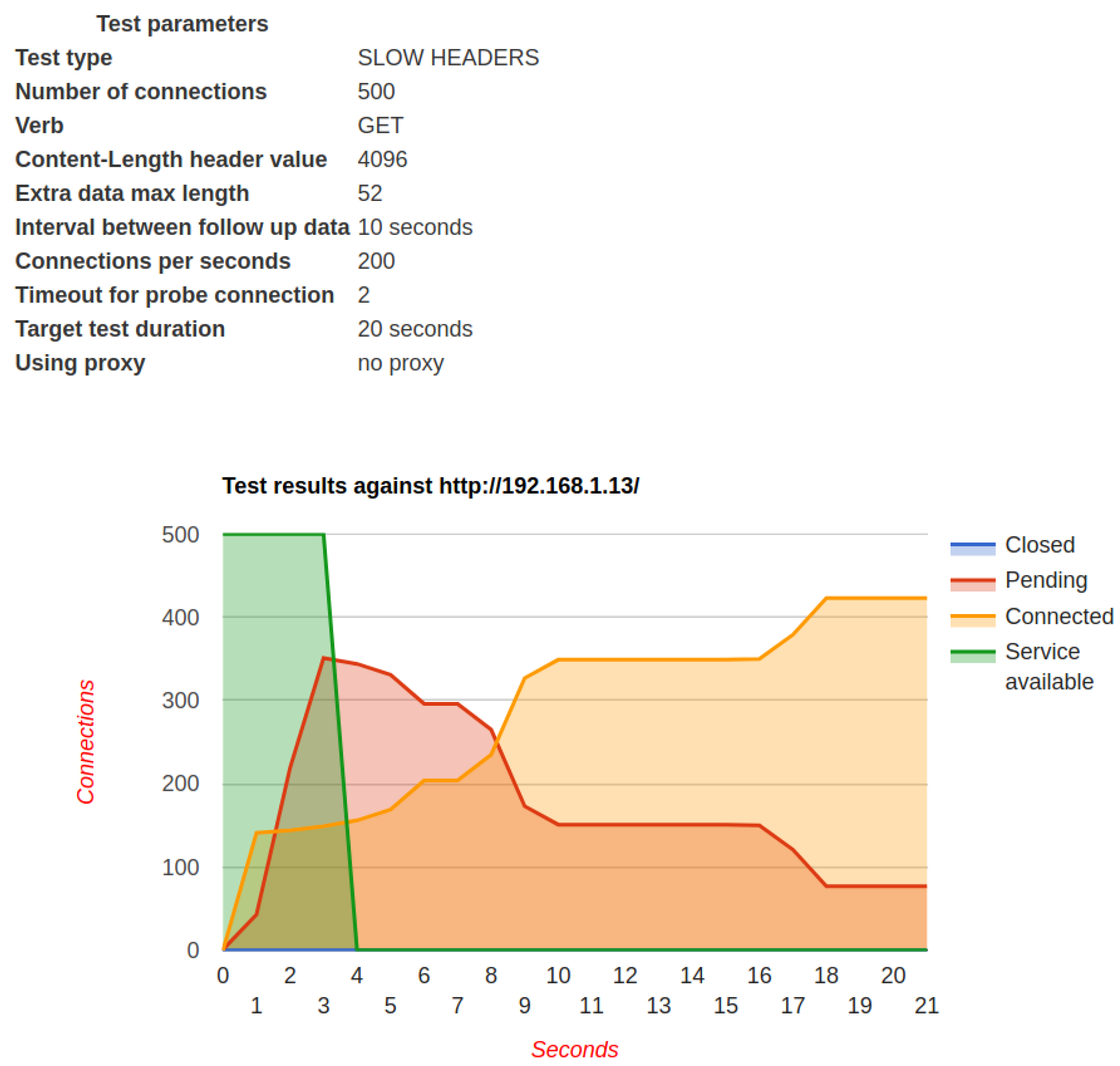Select the '200' connections per seconds value
The image size is (1120, 1066).
click(x=376, y=261)
